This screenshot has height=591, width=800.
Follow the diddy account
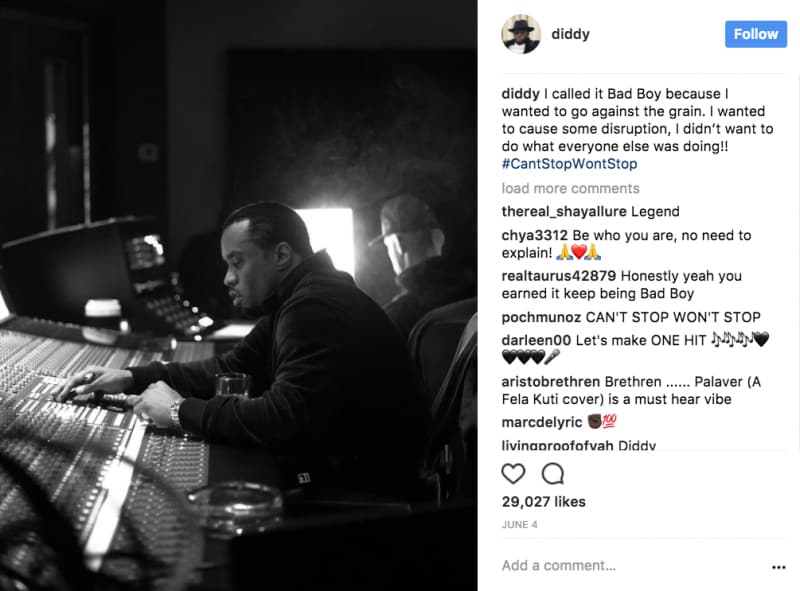pos(756,34)
